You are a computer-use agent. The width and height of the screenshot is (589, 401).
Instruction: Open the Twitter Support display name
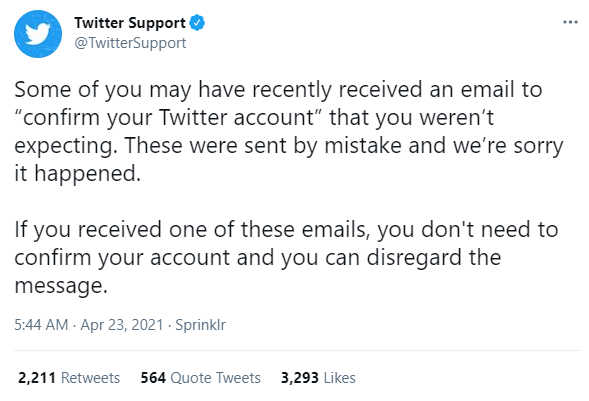[130, 23]
